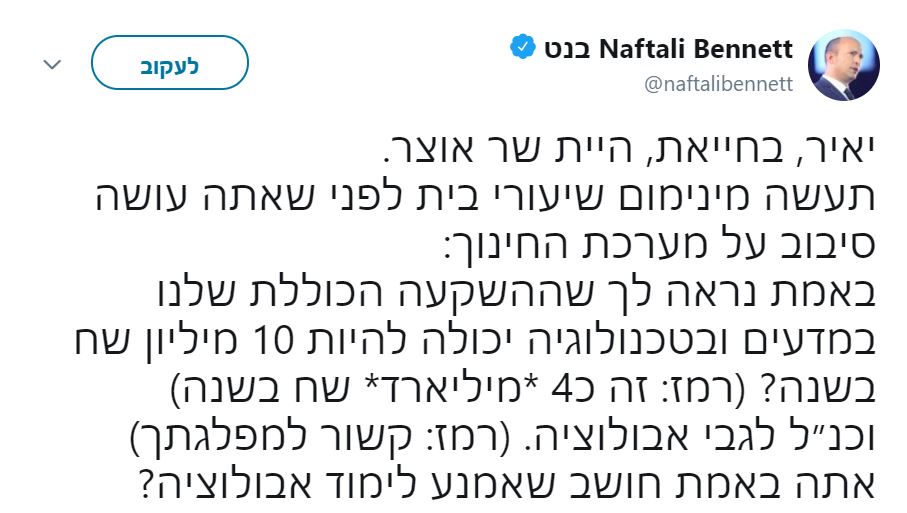
Task: Click the לעקוב follow button
Action: click(x=169, y=63)
